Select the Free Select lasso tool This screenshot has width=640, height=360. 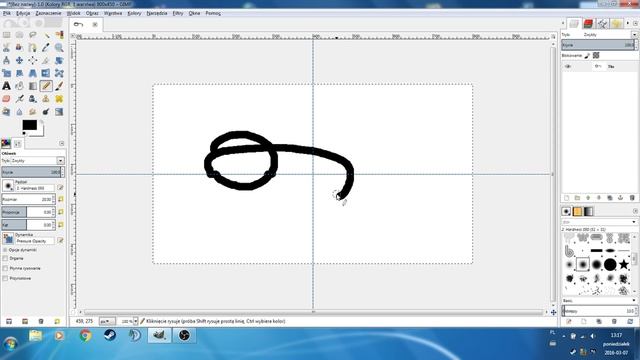pyautogui.click(x=33, y=35)
